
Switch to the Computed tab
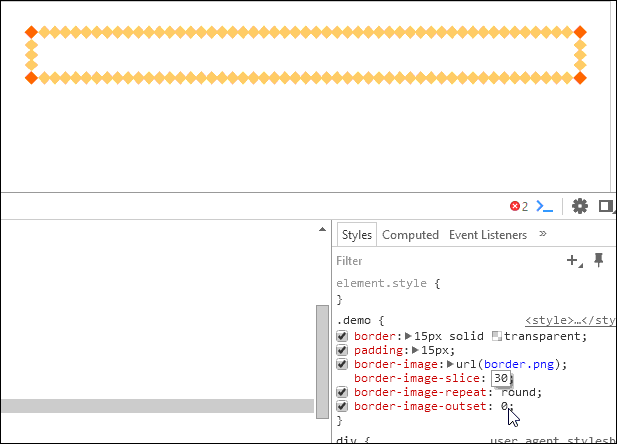click(x=410, y=235)
